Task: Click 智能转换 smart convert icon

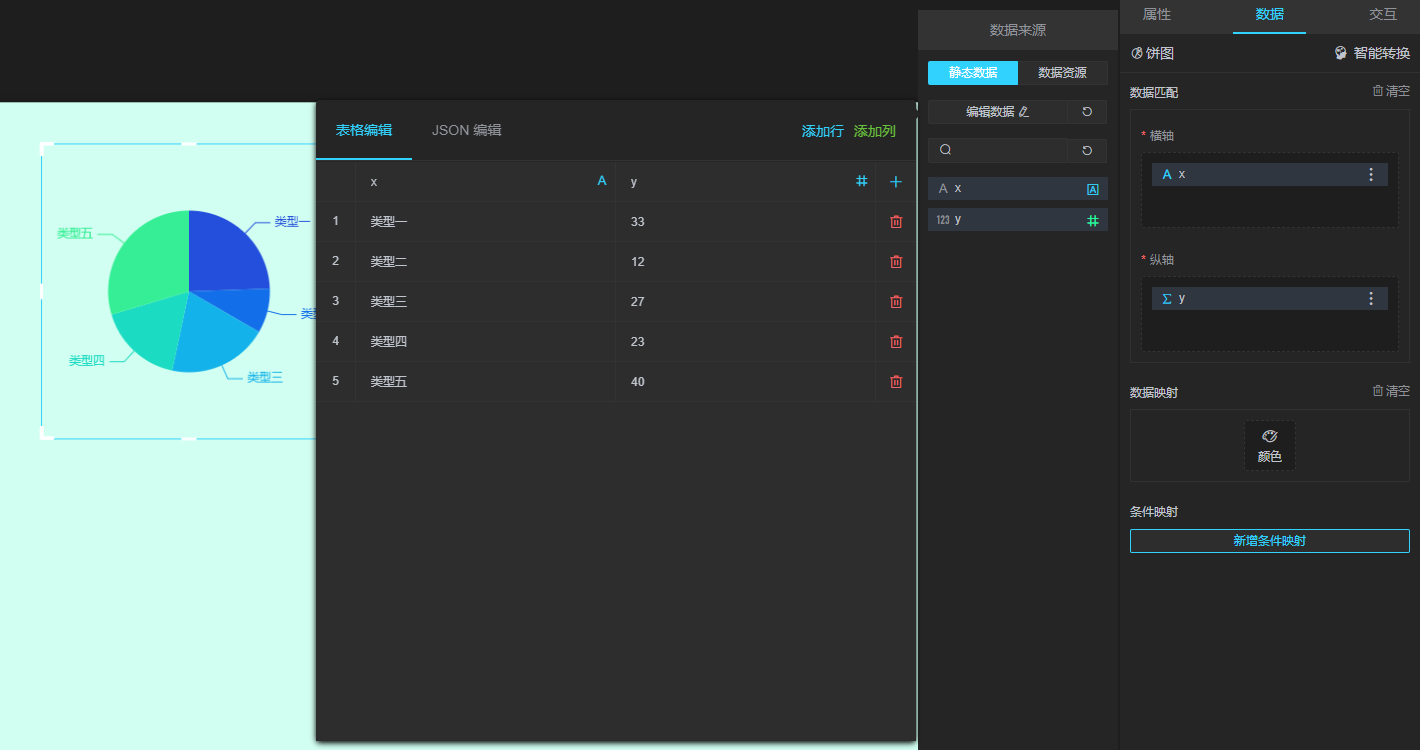Action: click(1341, 53)
